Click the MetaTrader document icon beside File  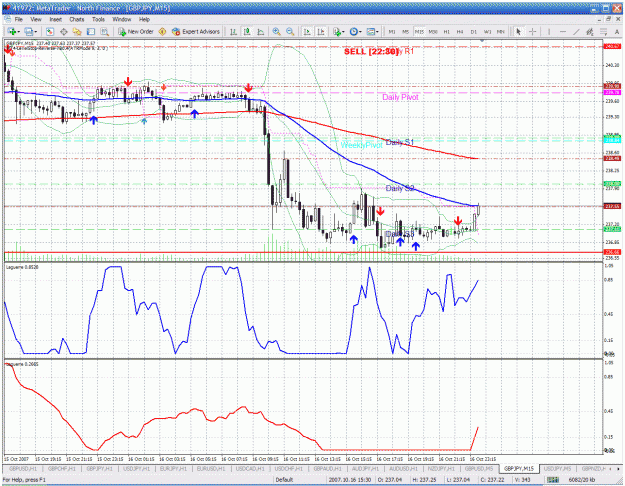(x=7, y=19)
